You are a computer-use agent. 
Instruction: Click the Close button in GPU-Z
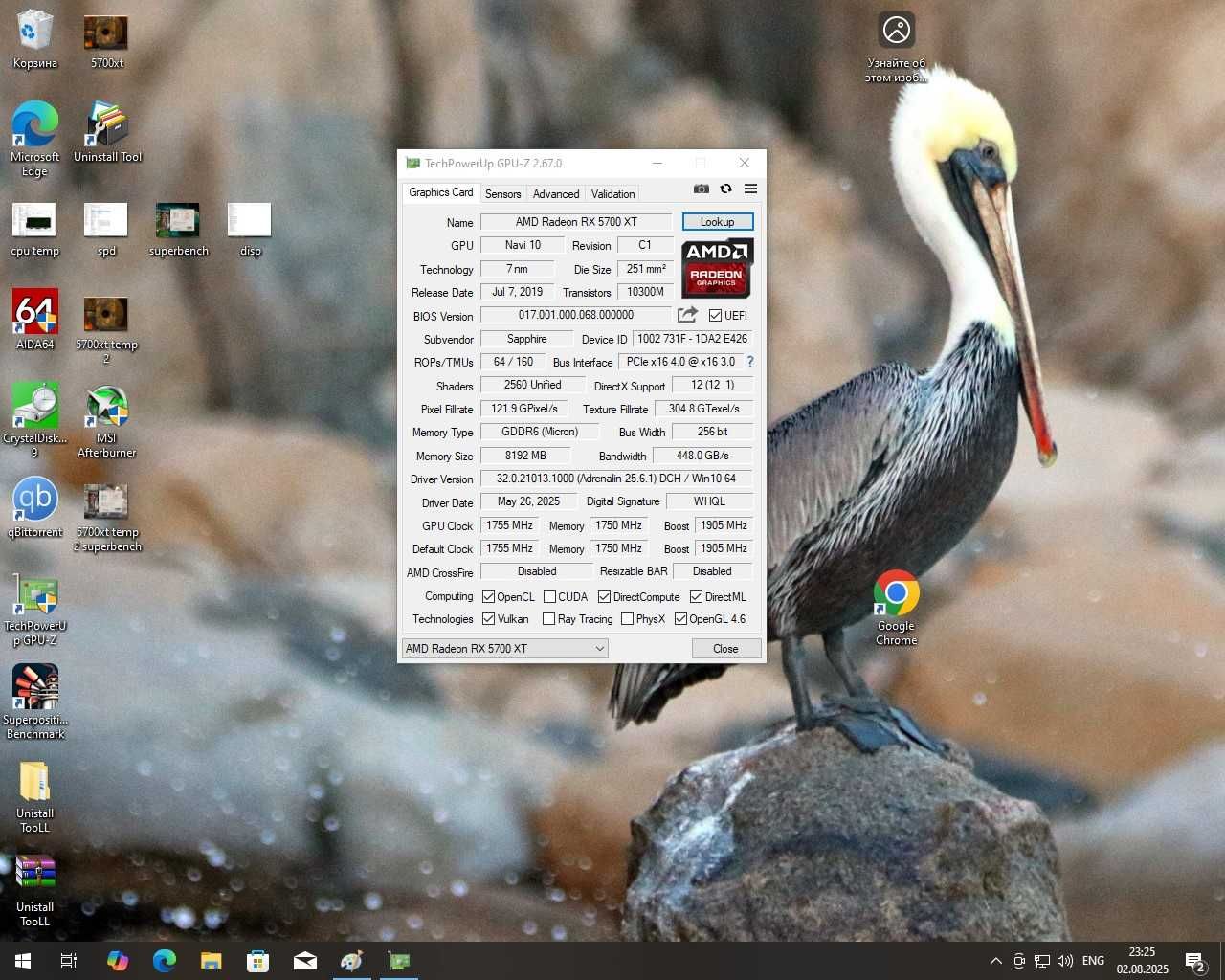726,649
